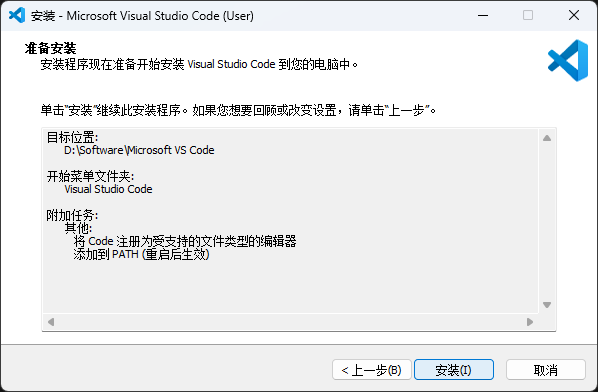Click the 其他 sub-heading
This screenshot has width=598, height=392.
(x=78, y=228)
